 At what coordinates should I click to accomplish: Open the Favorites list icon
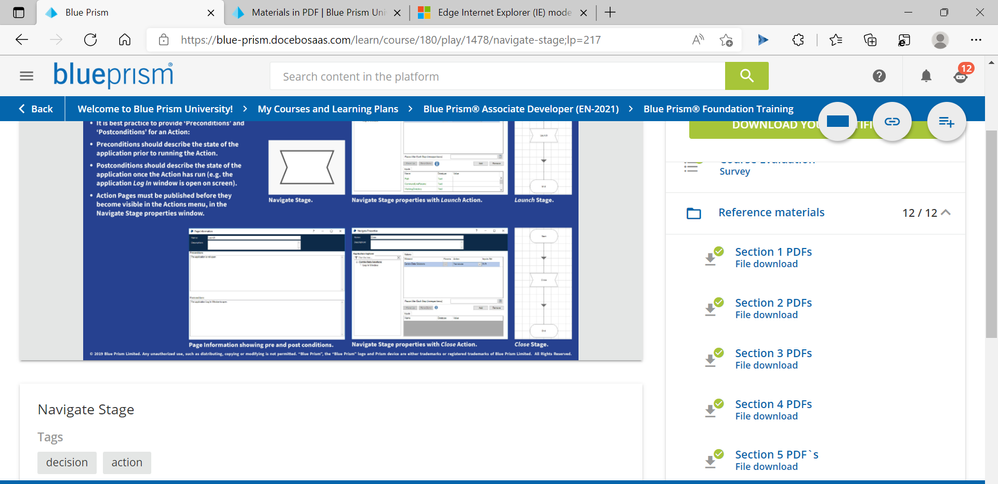coord(836,40)
